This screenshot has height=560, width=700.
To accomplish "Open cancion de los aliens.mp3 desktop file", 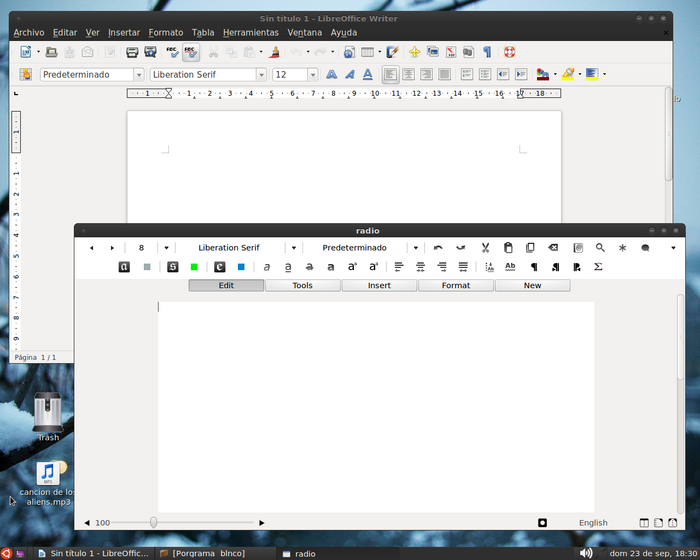I will [48, 474].
